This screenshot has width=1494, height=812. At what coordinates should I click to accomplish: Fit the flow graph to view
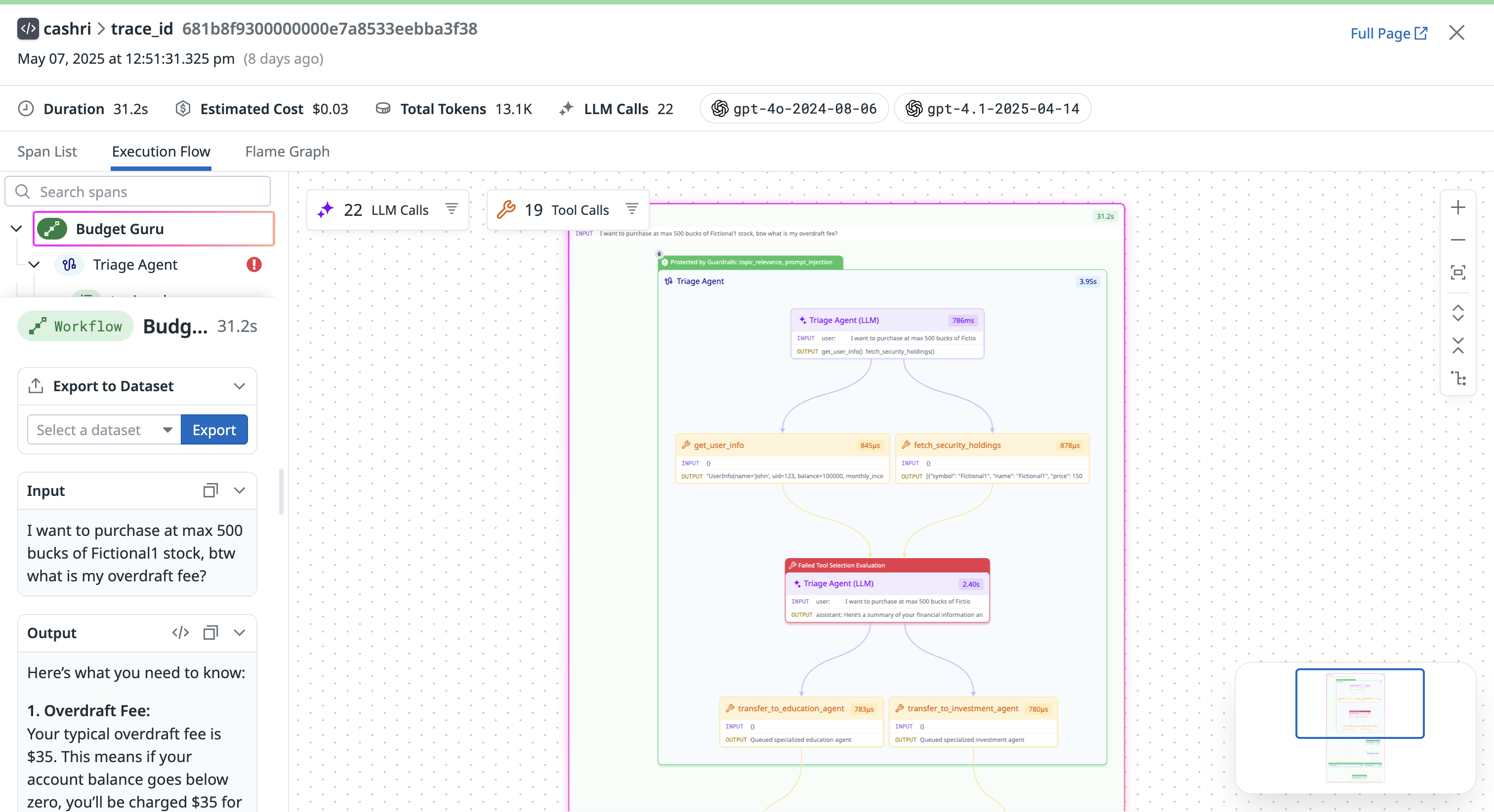1457,272
